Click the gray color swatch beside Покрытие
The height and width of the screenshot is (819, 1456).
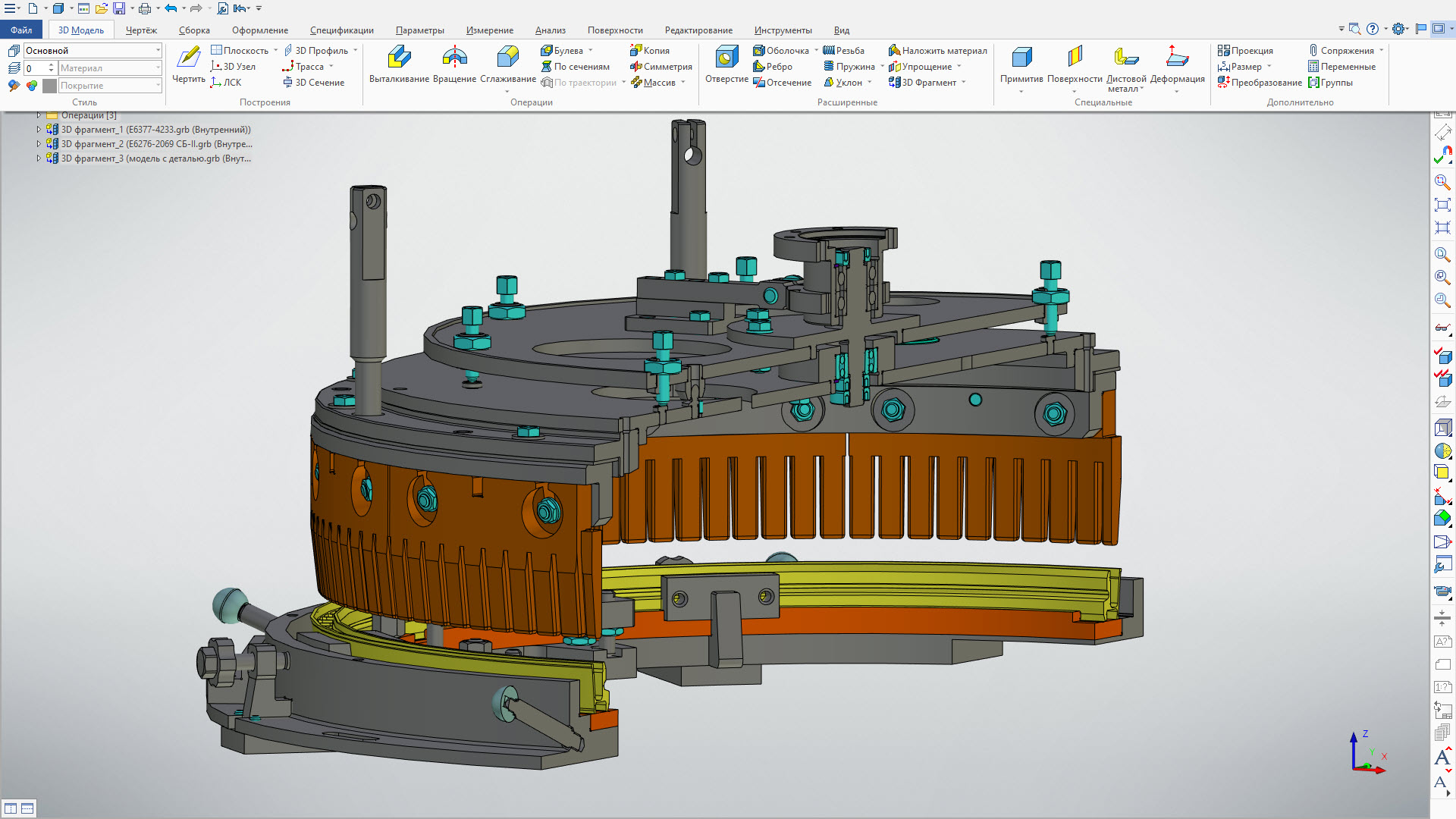click(49, 86)
